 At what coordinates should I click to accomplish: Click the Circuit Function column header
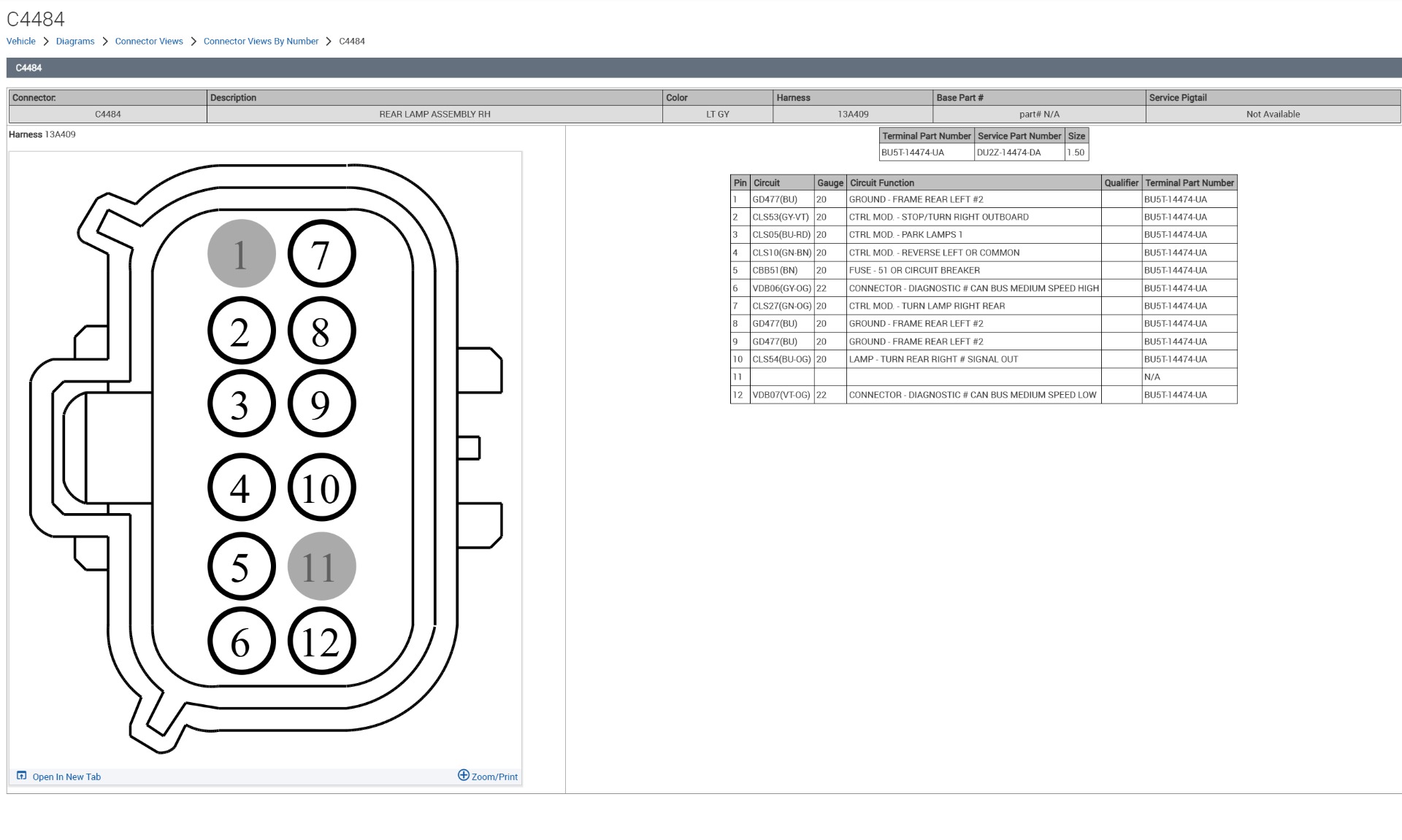[x=881, y=182]
